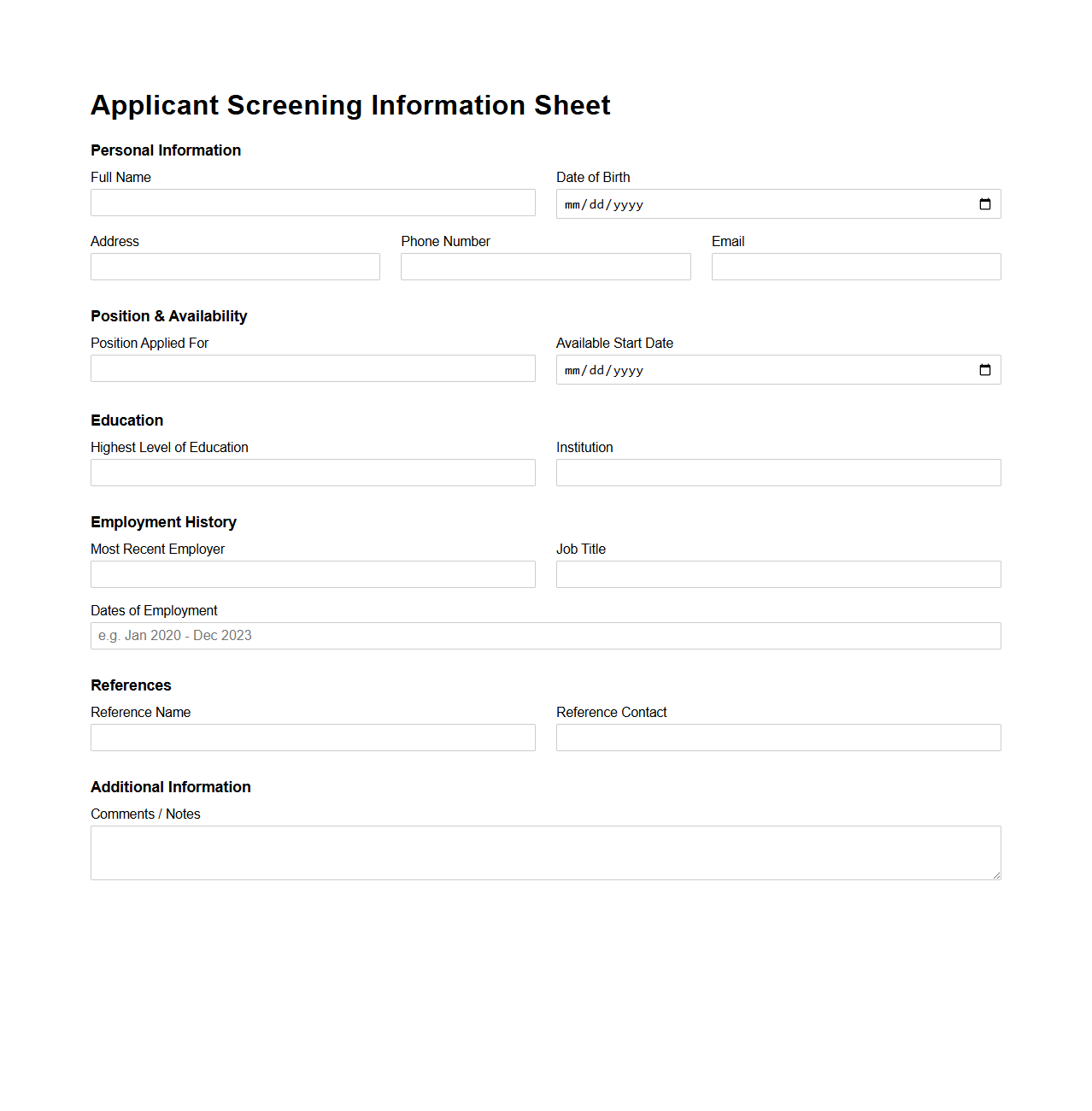
Task: Click the Comments textarea resize grip
Action: [x=995, y=875]
